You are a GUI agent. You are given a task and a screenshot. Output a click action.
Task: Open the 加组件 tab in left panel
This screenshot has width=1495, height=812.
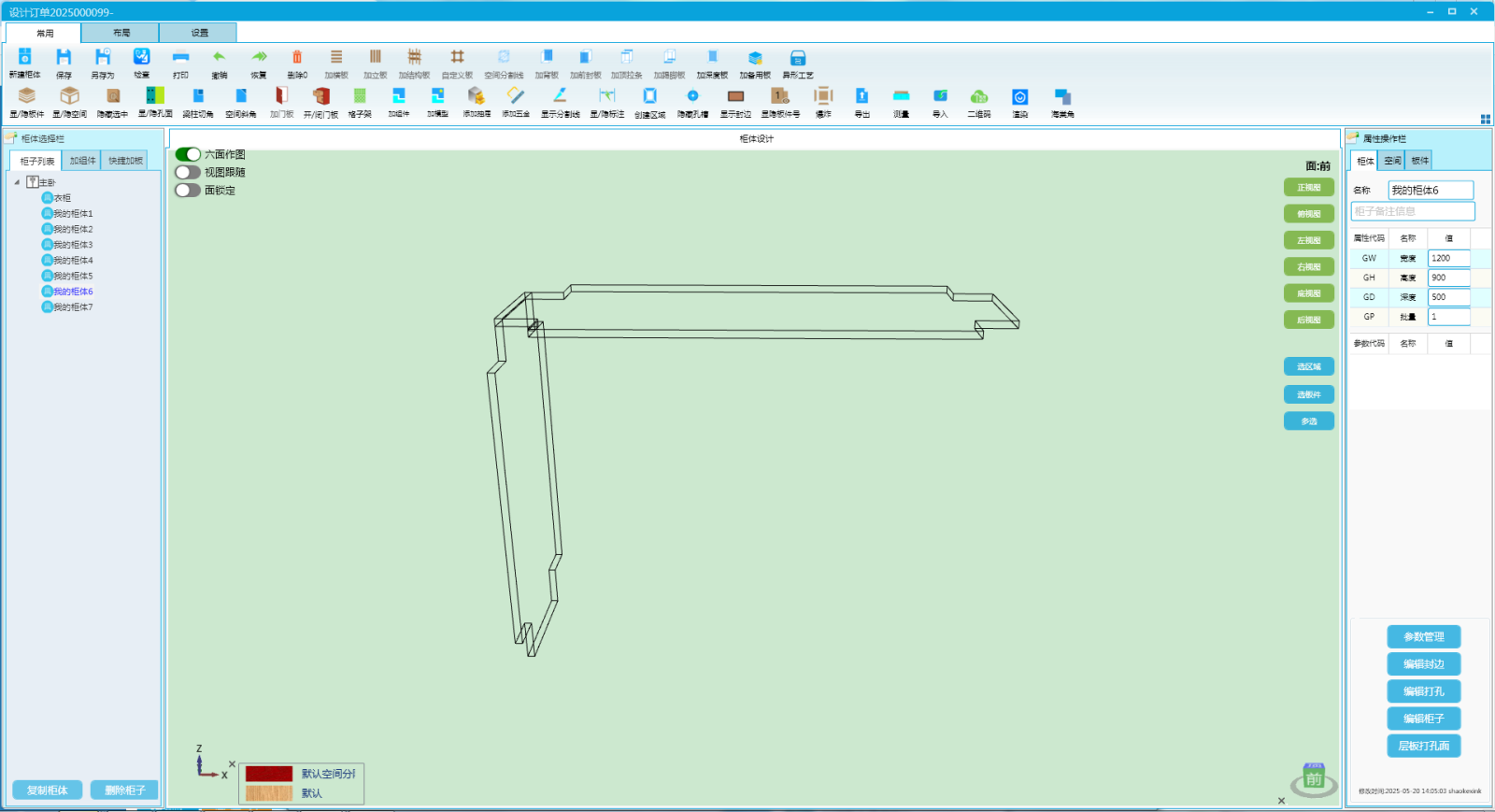pos(82,161)
